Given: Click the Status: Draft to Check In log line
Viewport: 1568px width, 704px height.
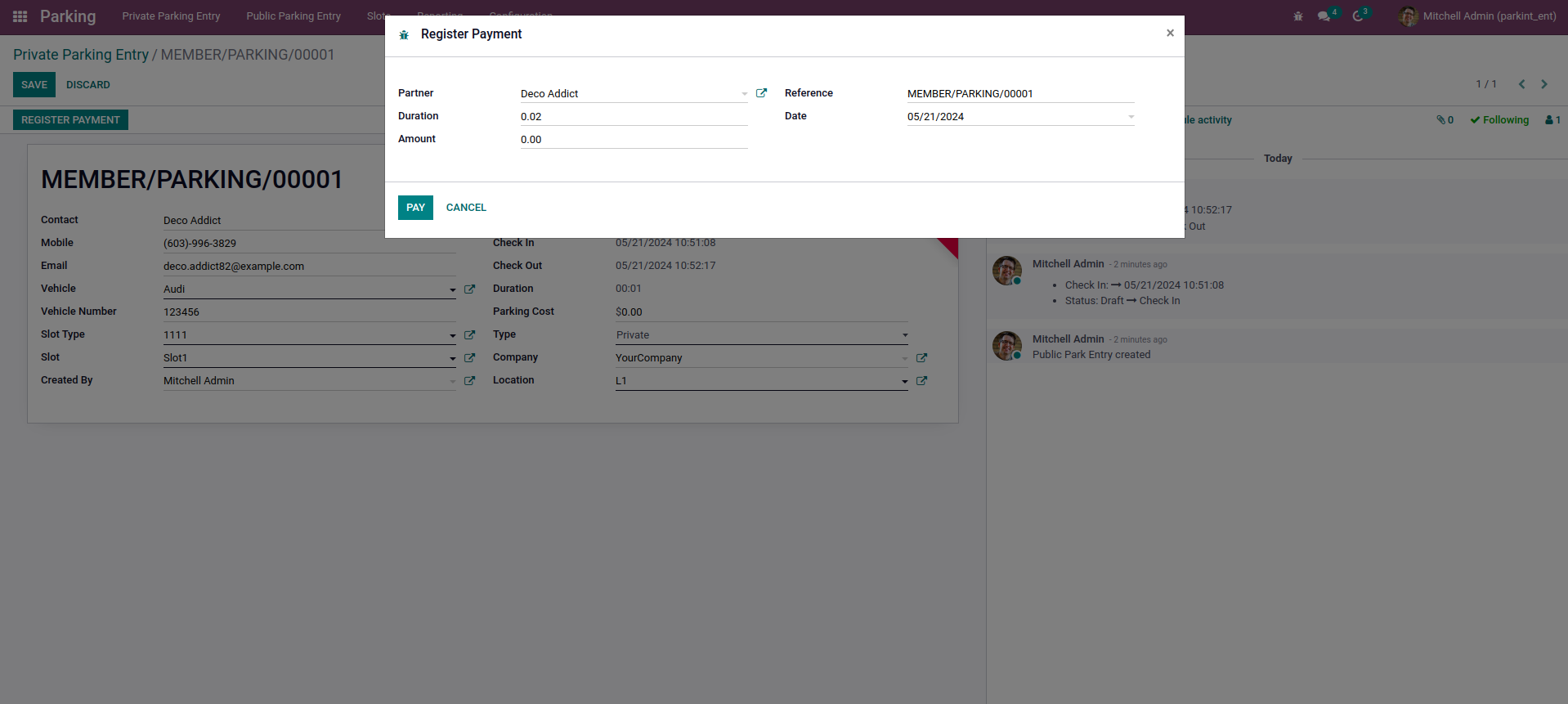Looking at the screenshot, I should (1122, 301).
